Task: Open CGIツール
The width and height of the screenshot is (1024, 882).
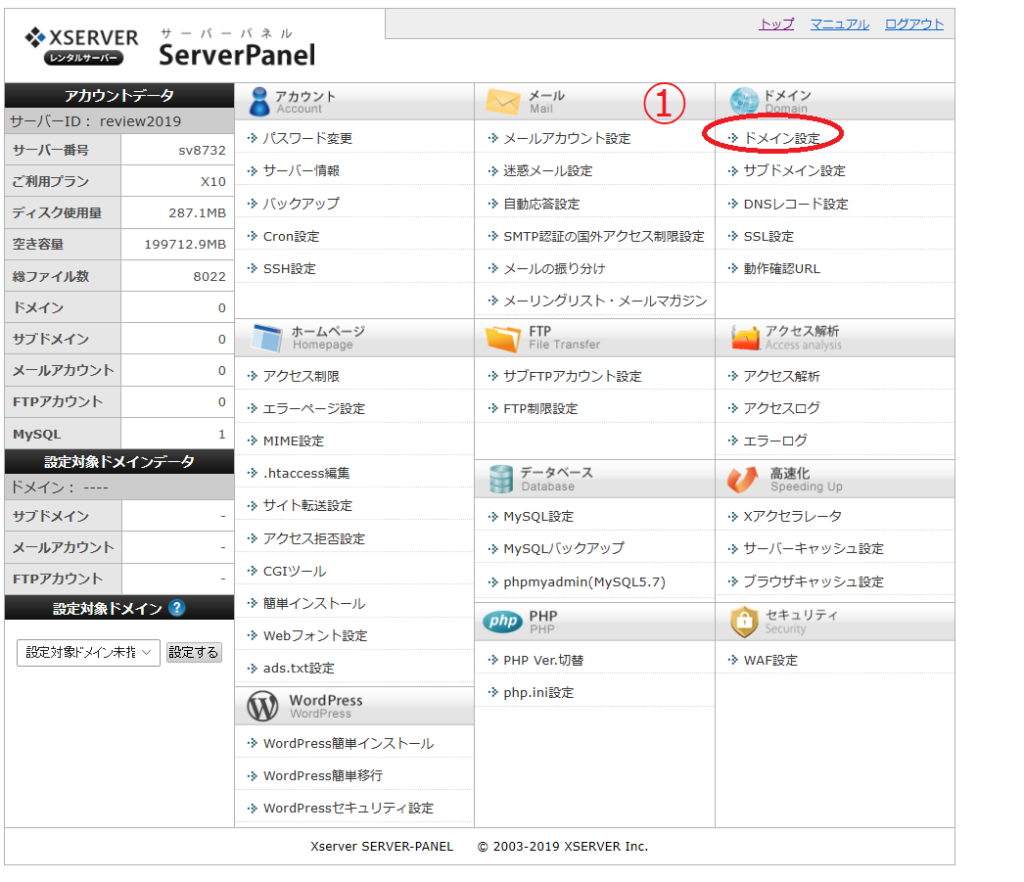Action: click(x=295, y=571)
